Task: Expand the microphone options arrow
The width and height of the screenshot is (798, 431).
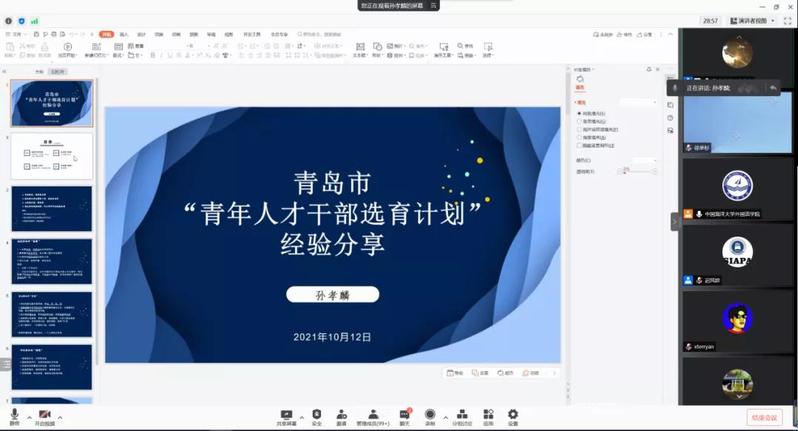Action: tap(27, 417)
